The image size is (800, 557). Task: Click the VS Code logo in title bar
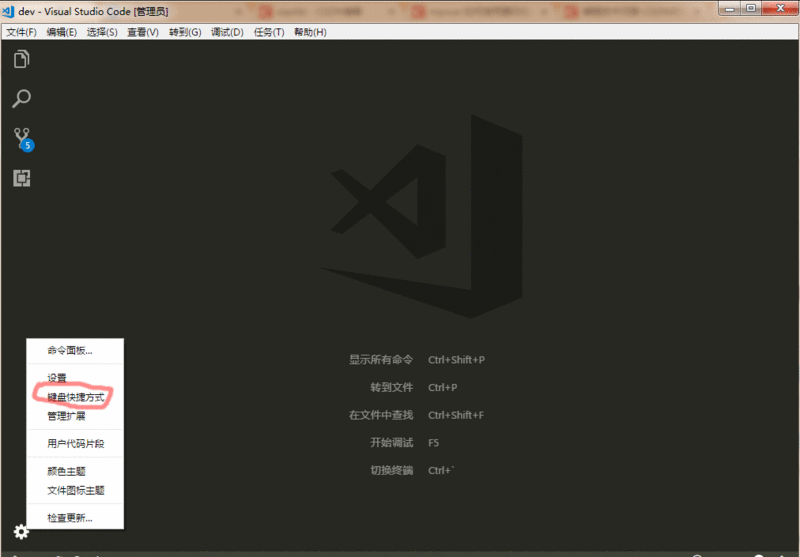tap(8, 11)
